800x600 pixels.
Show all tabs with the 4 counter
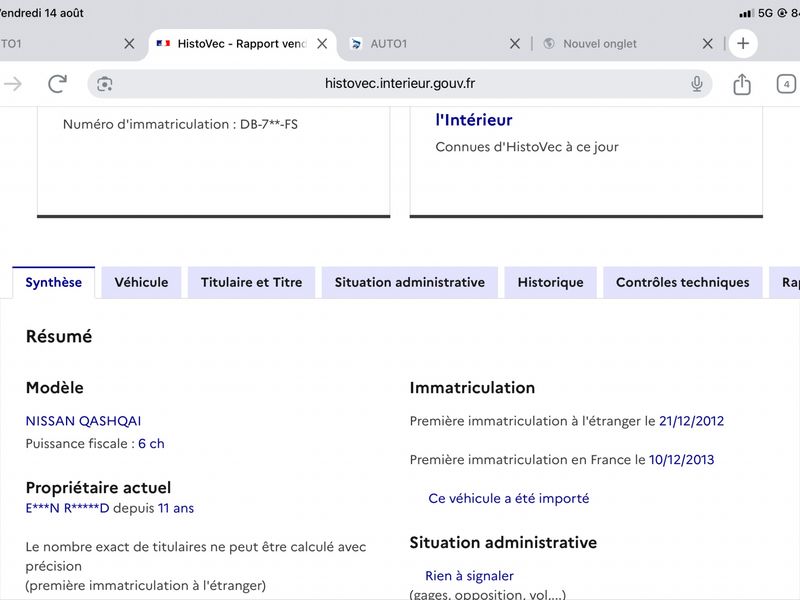pyautogui.click(x=786, y=84)
